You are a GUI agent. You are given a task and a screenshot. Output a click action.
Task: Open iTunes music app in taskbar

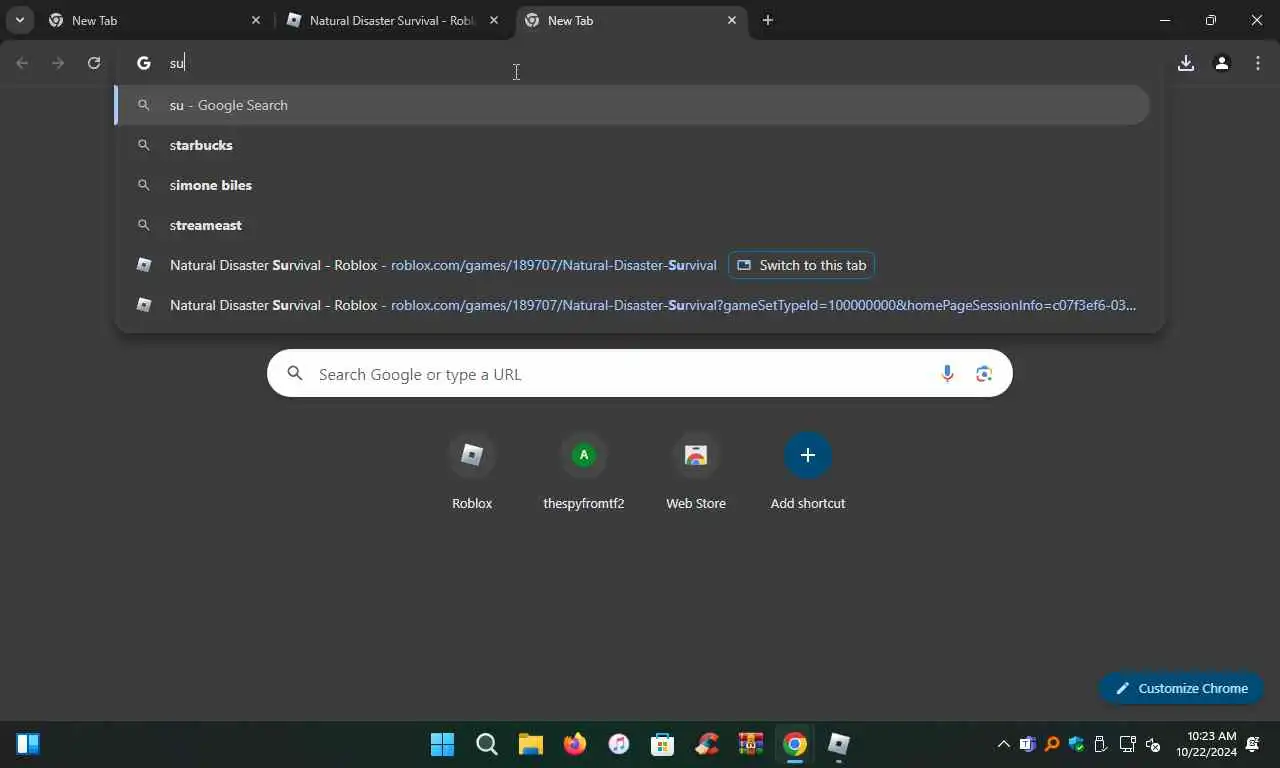[x=619, y=744]
